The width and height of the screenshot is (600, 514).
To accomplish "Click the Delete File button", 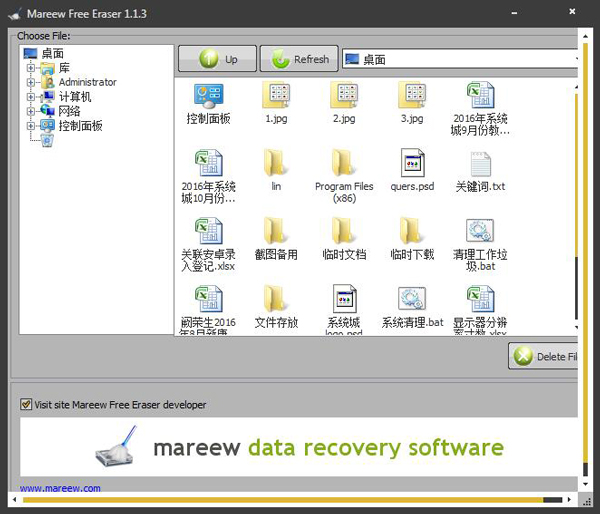I will [x=543, y=356].
